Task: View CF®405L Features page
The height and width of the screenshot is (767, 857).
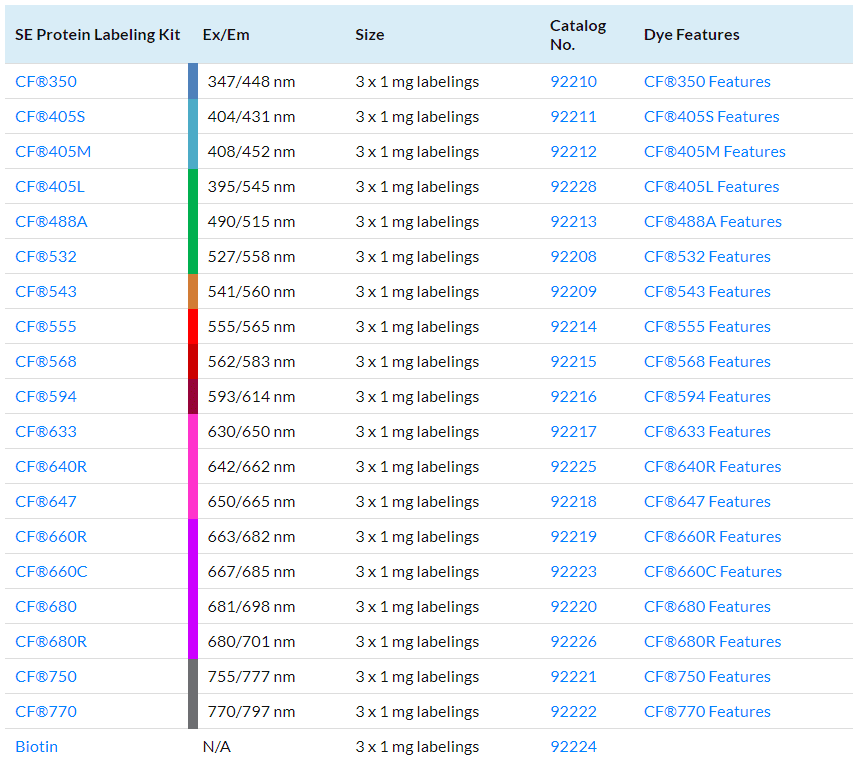Action: click(711, 187)
